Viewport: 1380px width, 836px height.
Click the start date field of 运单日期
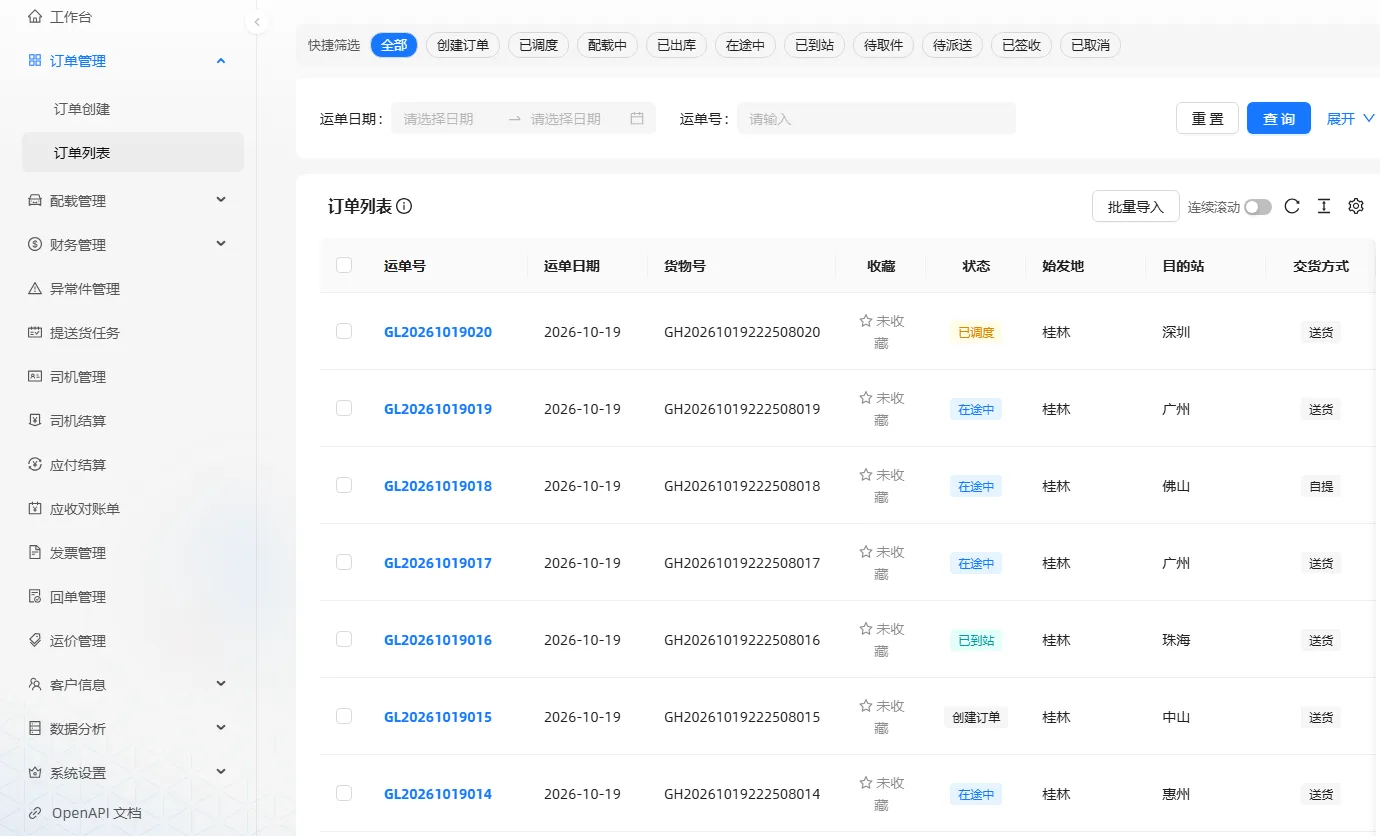coord(449,118)
